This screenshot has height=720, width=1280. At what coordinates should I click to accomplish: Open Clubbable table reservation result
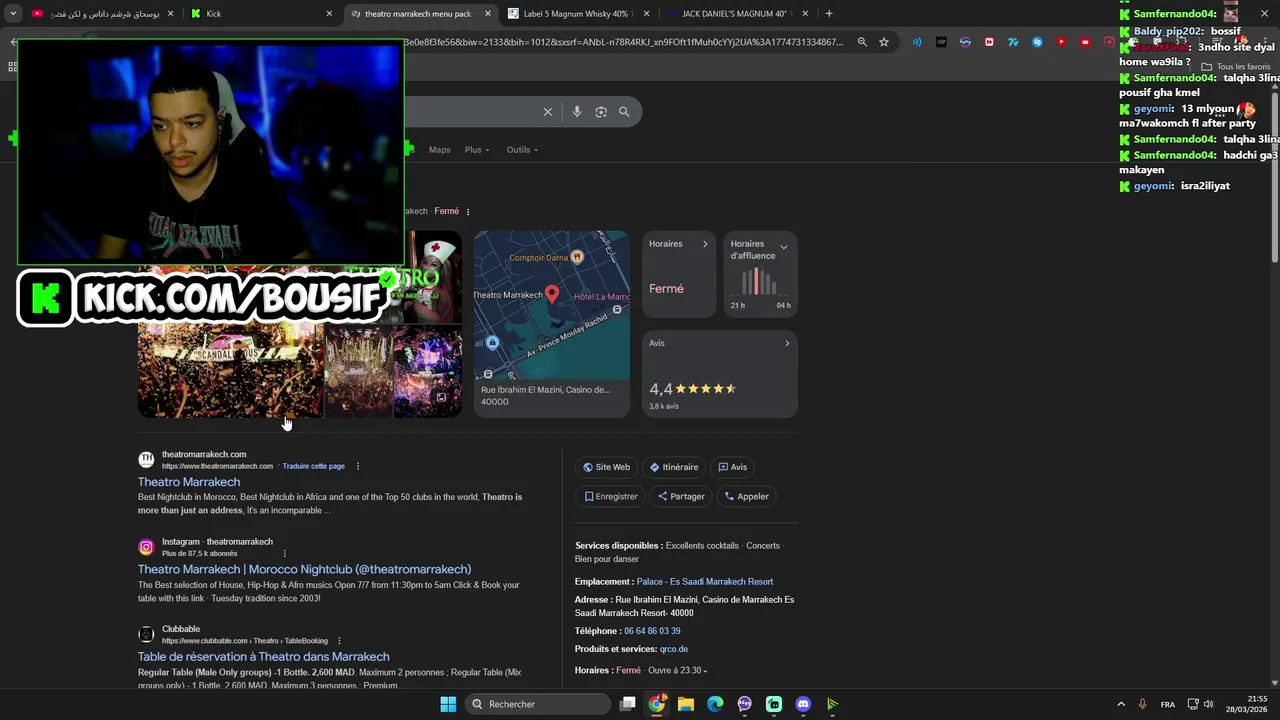(x=264, y=657)
